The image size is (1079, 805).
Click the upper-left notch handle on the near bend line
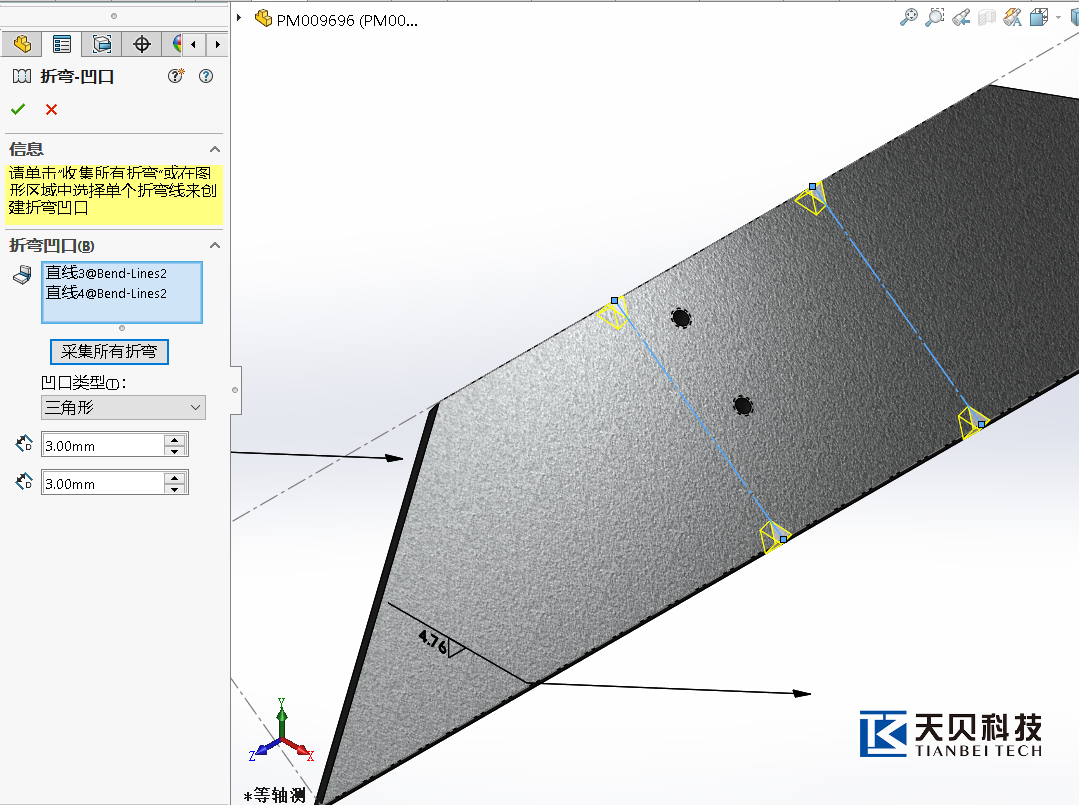[x=615, y=301]
